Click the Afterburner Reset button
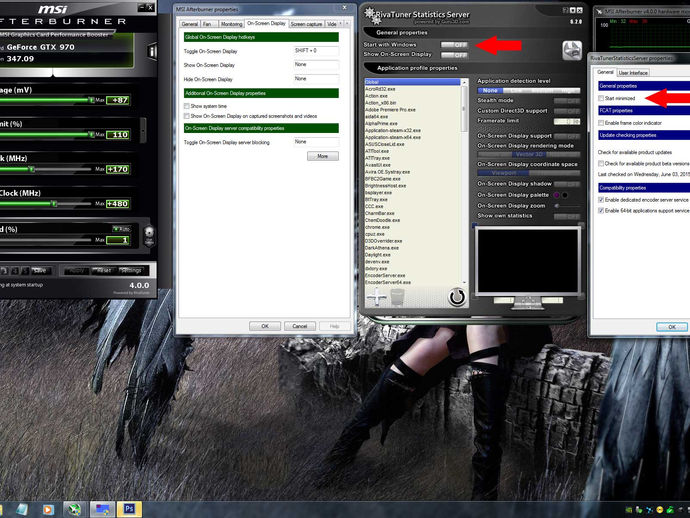The width and height of the screenshot is (690, 518). 103,271
